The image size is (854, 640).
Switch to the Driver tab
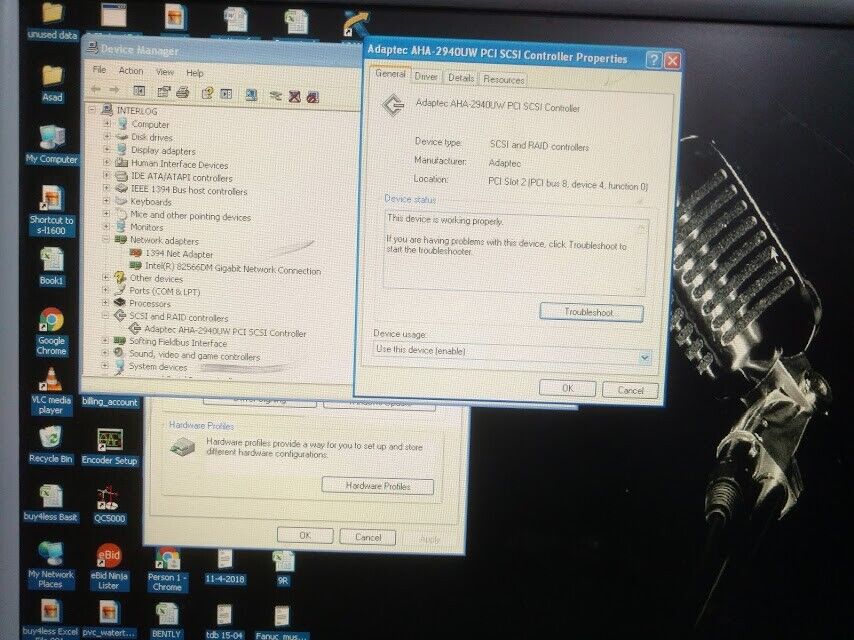[x=426, y=77]
